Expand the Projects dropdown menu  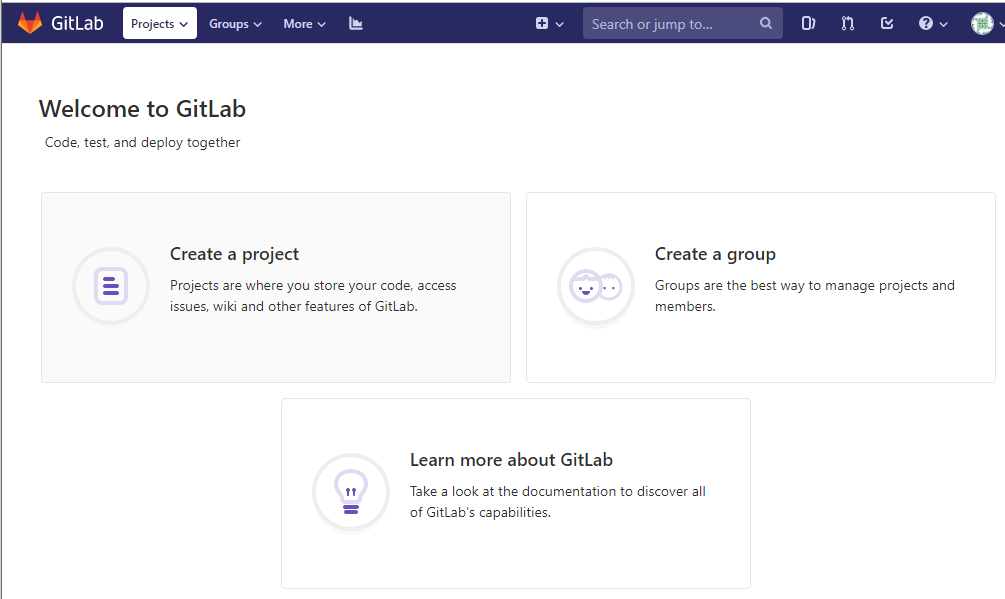click(160, 23)
